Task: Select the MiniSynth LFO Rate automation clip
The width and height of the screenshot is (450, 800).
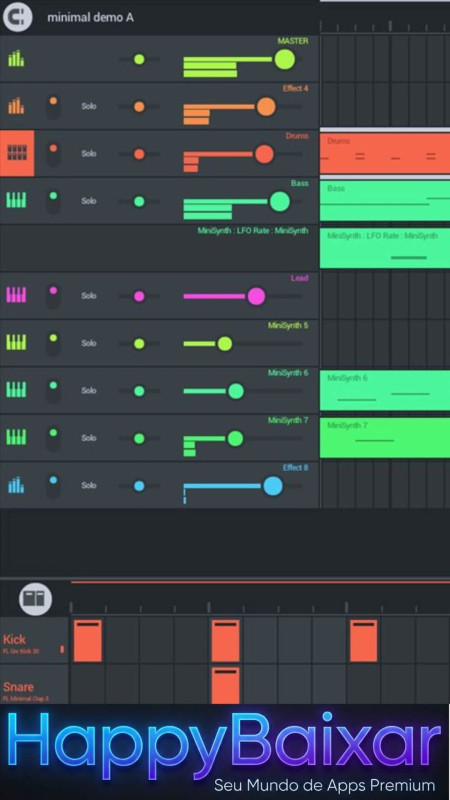Action: 385,248
